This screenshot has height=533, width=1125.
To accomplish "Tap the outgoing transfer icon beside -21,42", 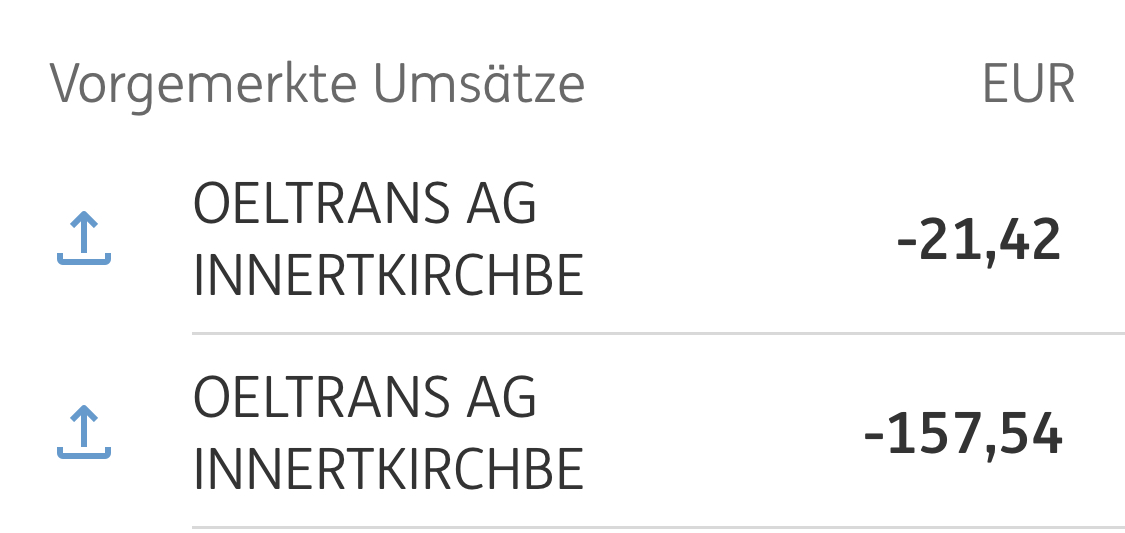I will pos(84,239).
